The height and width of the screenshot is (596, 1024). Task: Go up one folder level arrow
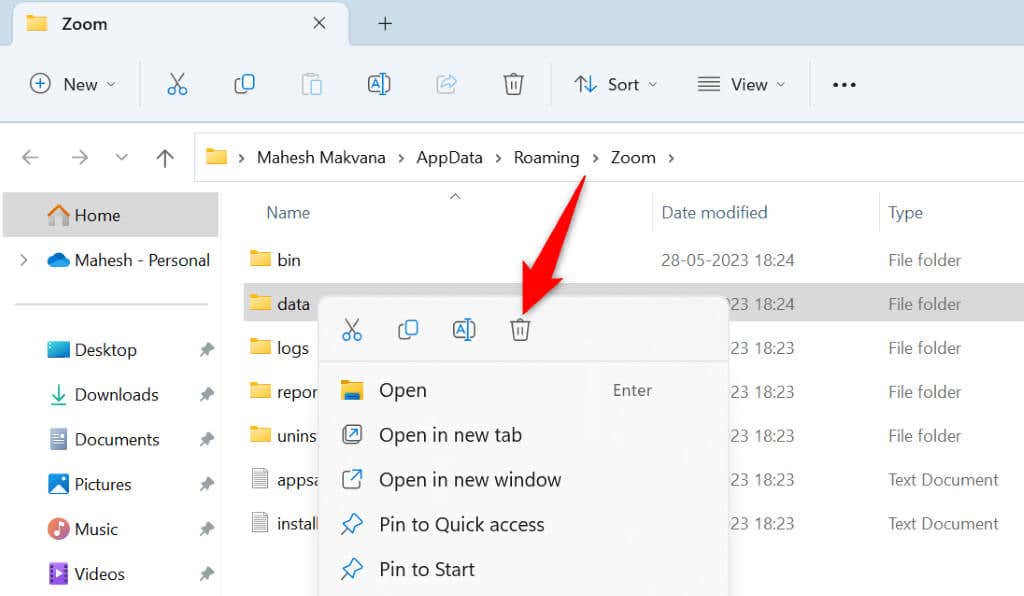pyautogui.click(x=165, y=157)
